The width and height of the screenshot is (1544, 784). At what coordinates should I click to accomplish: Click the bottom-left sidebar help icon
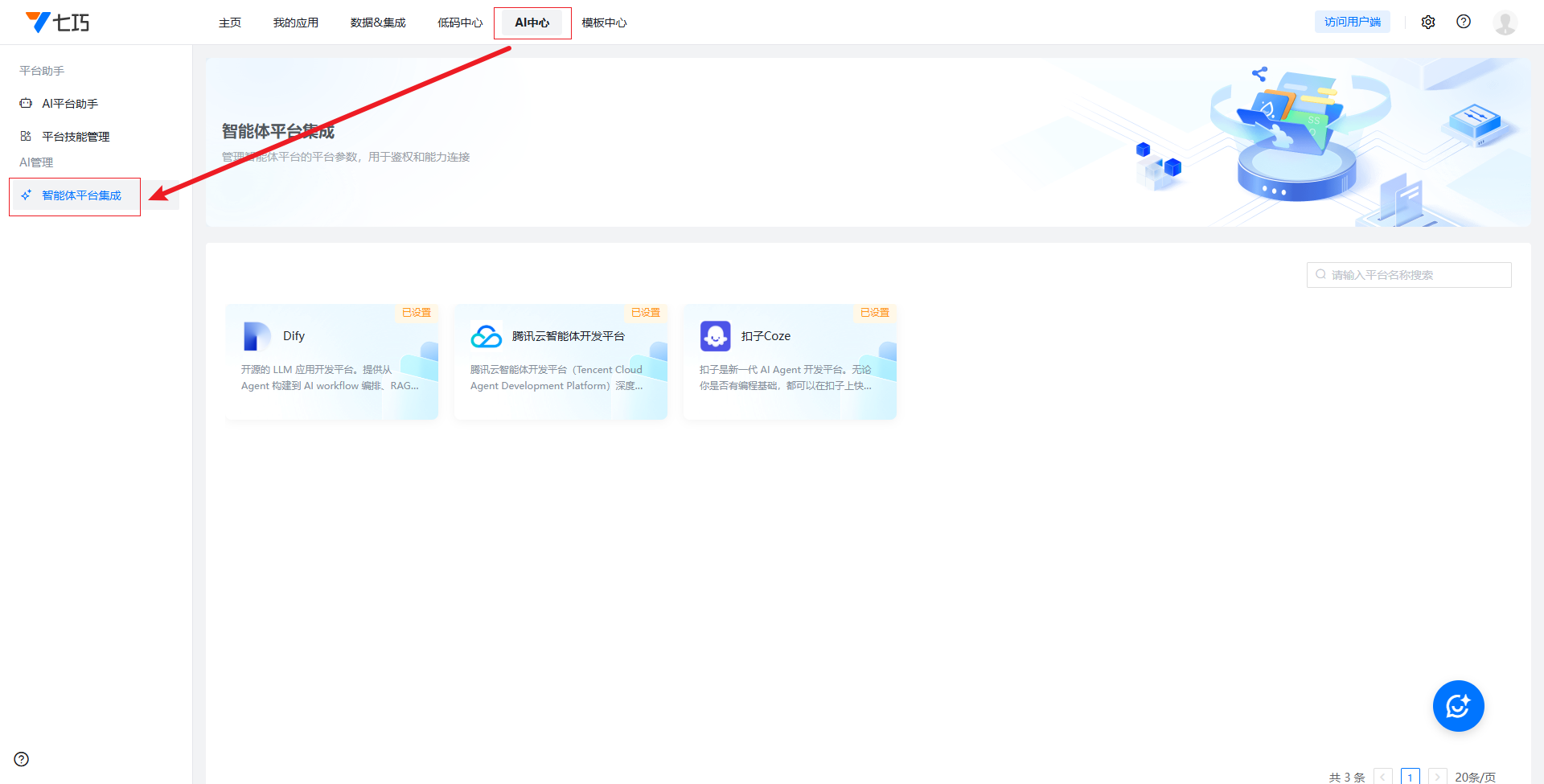pyautogui.click(x=22, y=759)
